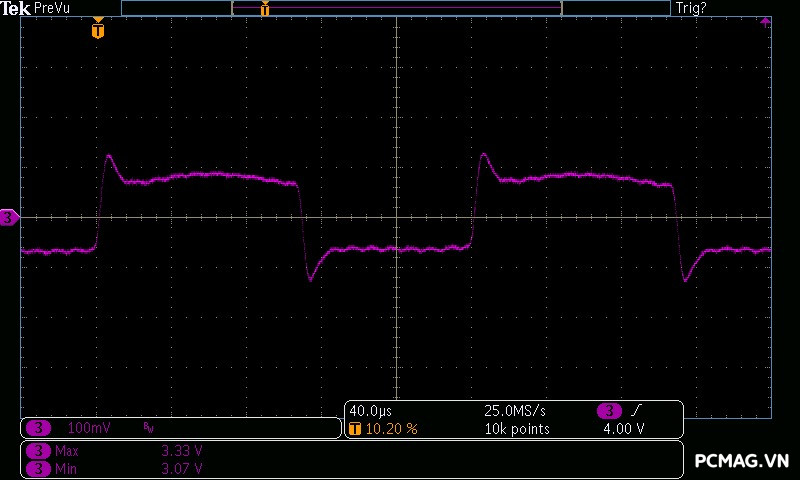Click the channel 3 ground reference marker
Viewport: 800px width, 480px height.
point(9,217)
